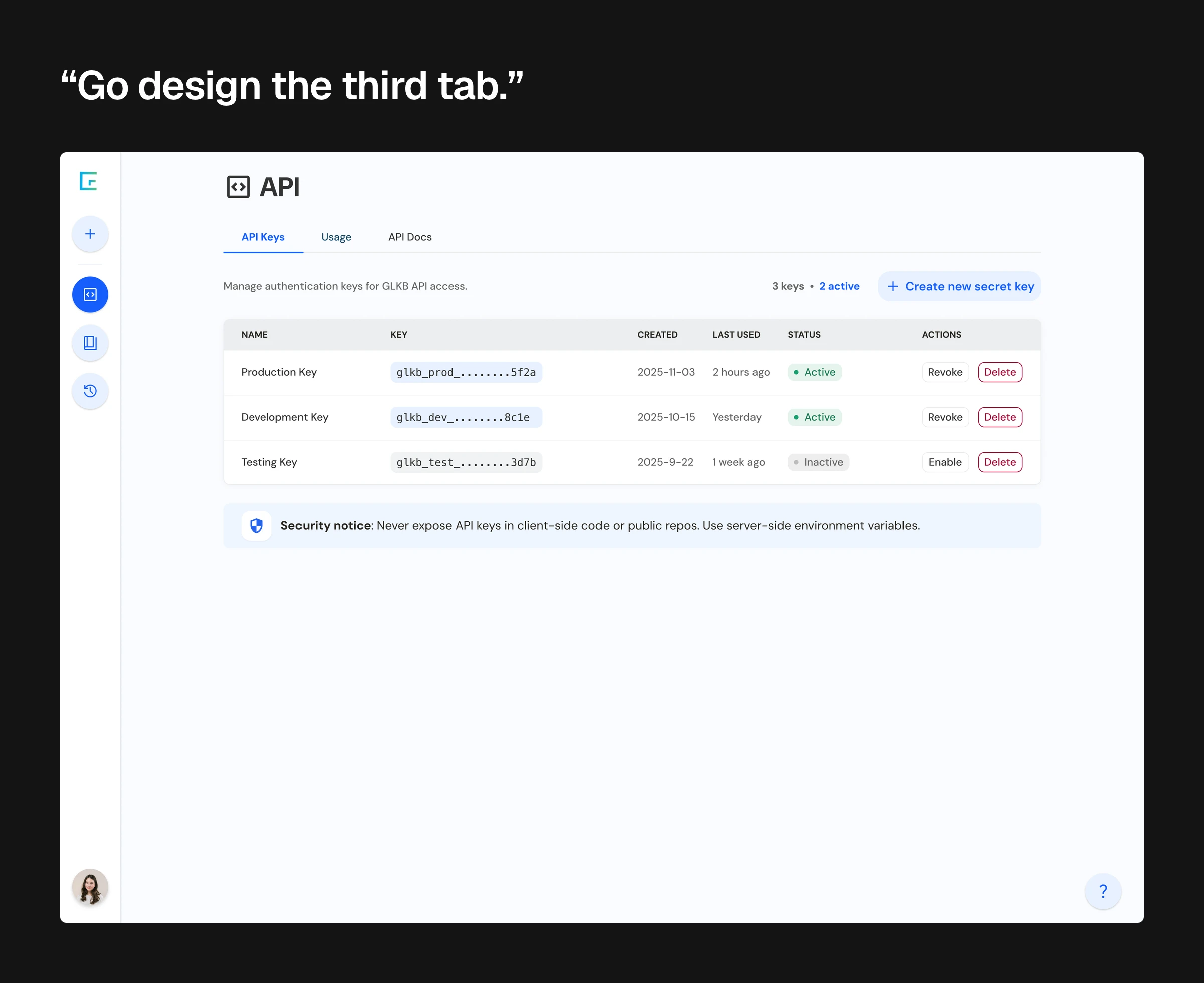
Task: Click the '2 active' count text
Action: tap(839, 286)
